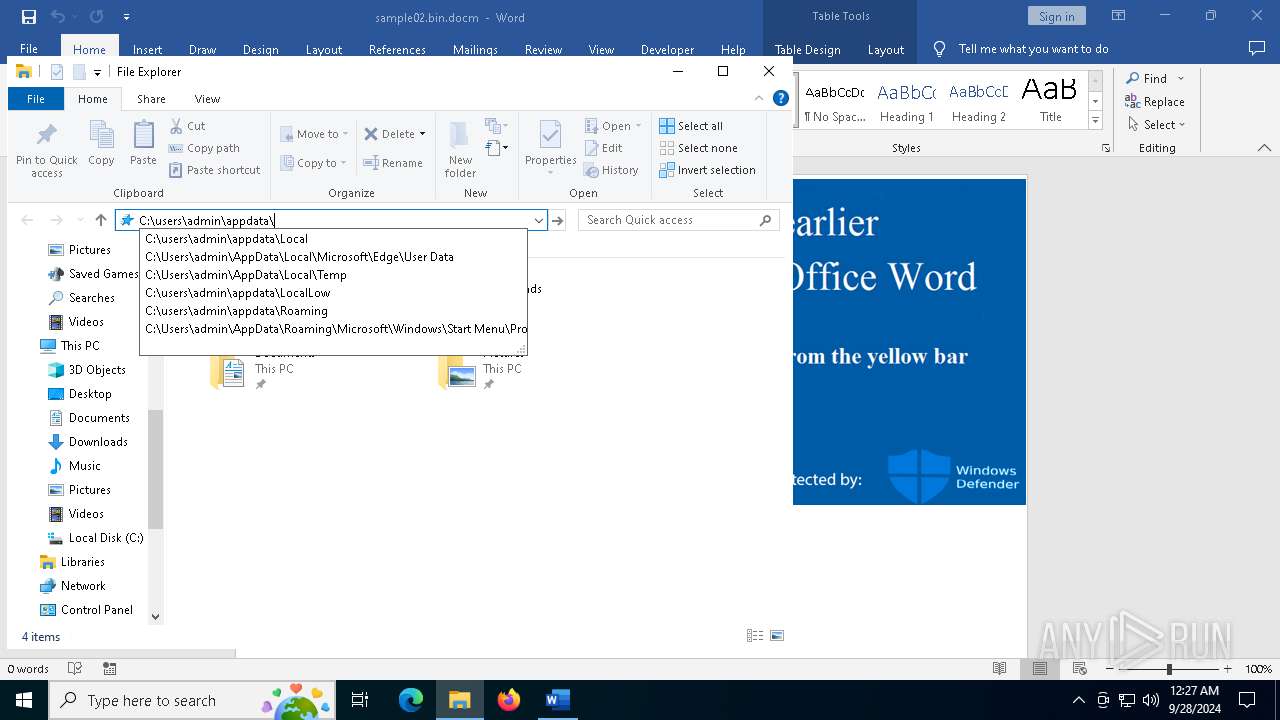The image size is (1280, 720).
Task: Switch to large icons view button
Action: 777,636
